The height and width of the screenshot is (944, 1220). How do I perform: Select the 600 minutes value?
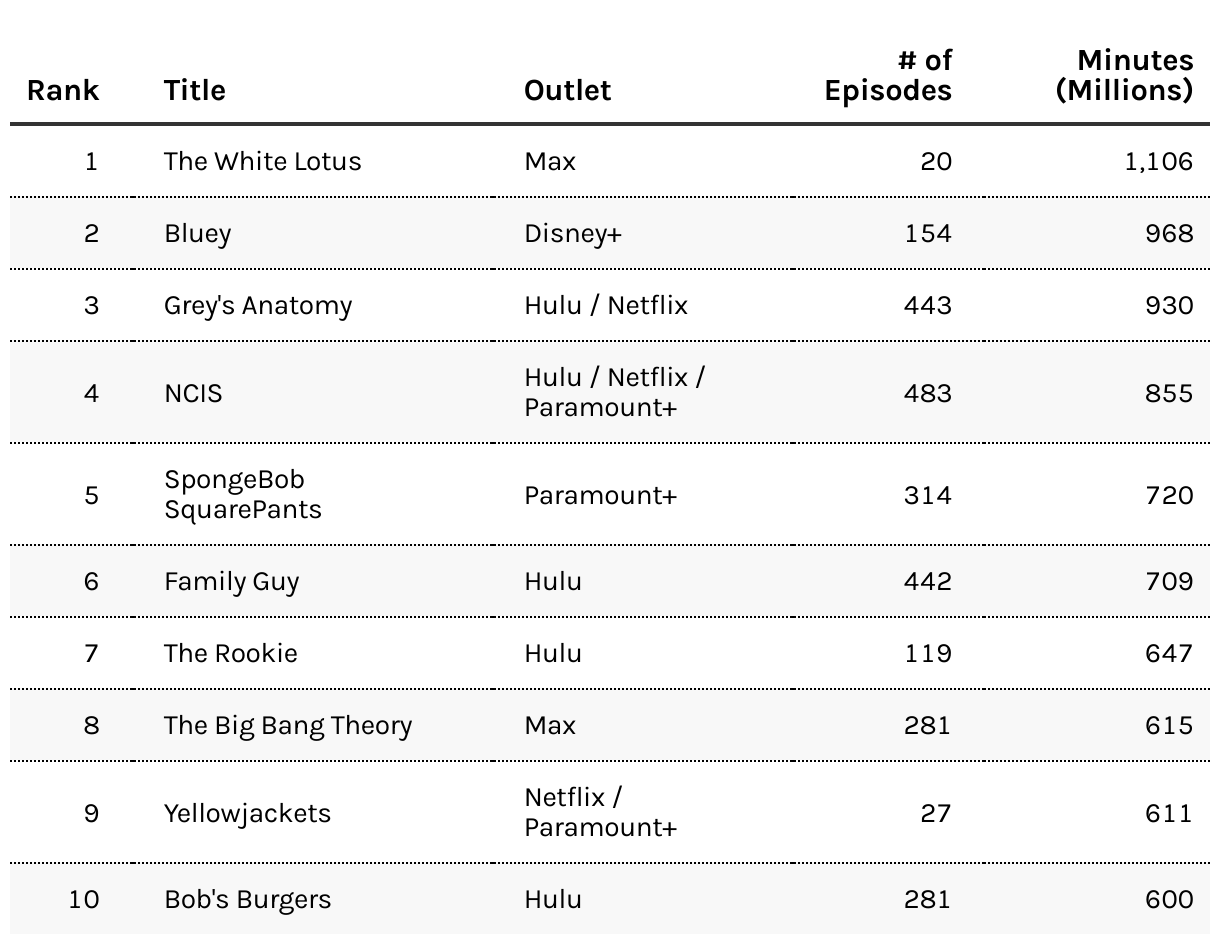1170,899
